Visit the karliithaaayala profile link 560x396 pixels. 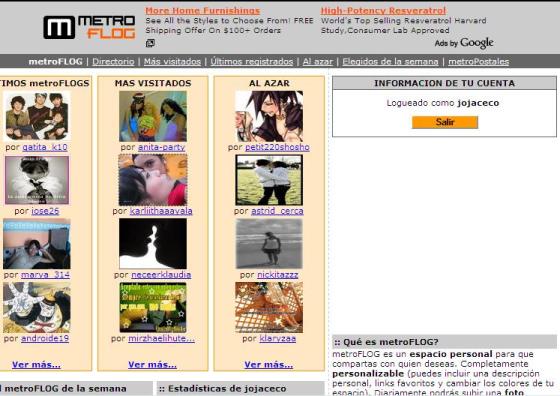point(161,211)
